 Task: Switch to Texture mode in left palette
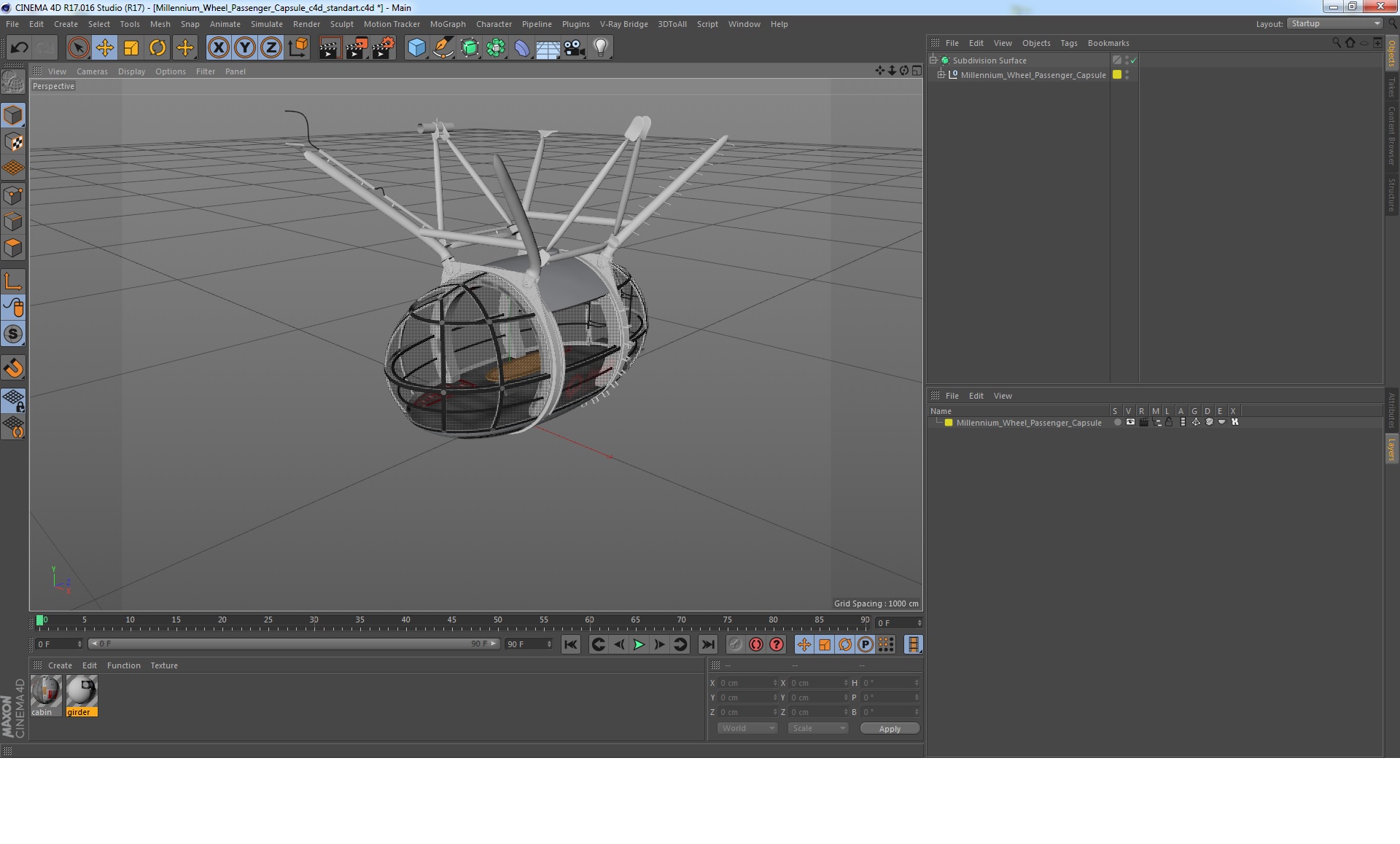pyautogui.click(x=13, y=142)
